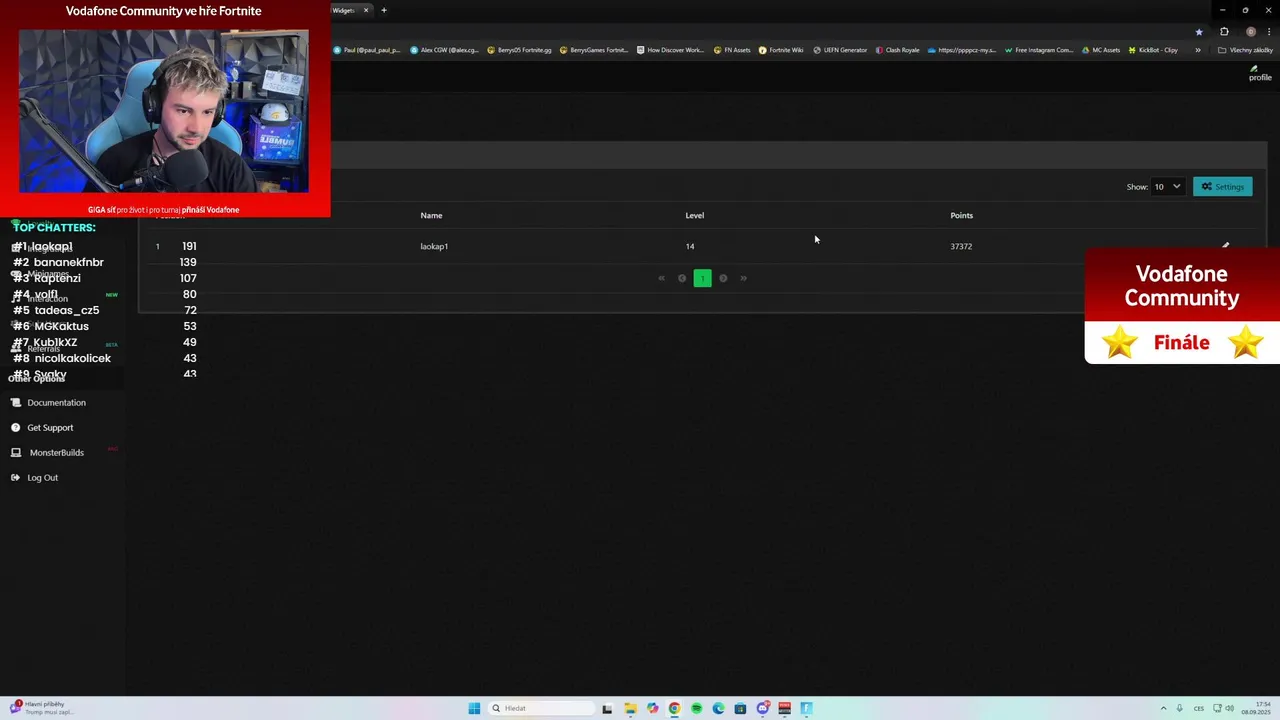The height and width of the screenshot is (720, 1280).
Task: Open the Get Support sidebar link
Action: 50,428
